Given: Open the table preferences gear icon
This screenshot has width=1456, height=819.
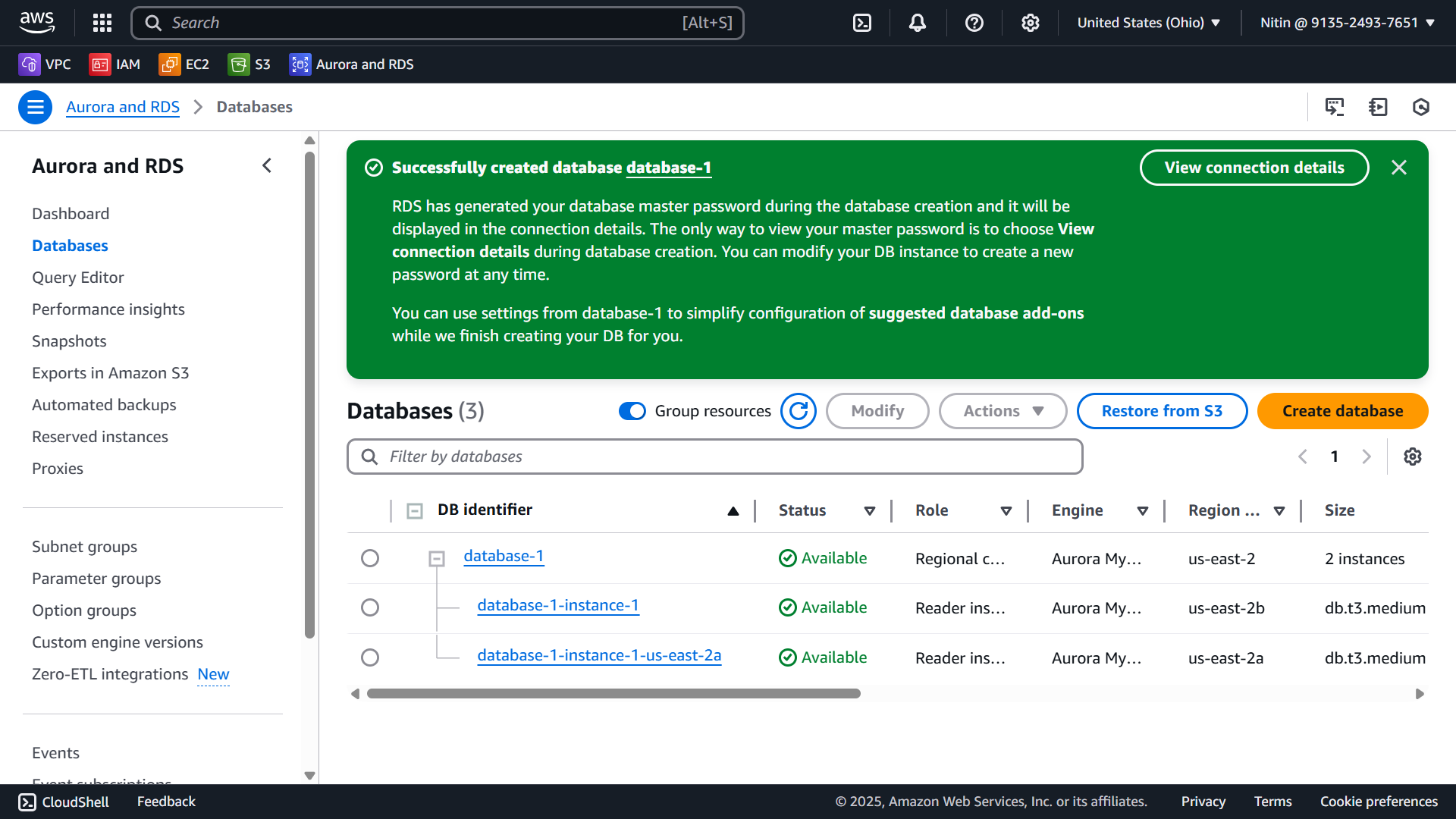Looking at the screenshot, I should [x=1412, y=457].
